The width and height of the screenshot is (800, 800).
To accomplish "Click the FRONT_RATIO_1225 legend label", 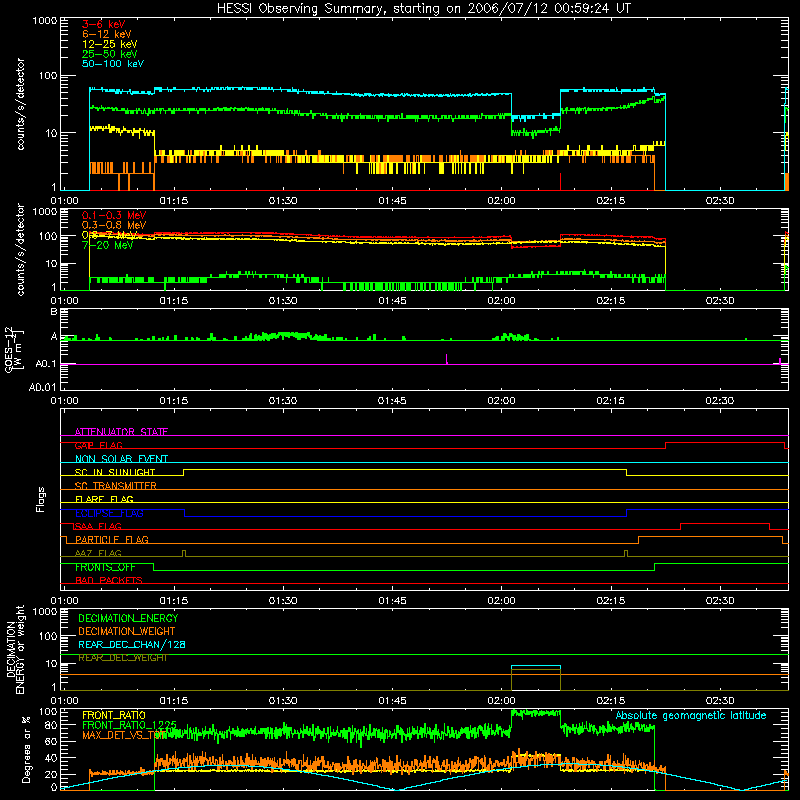I will click(129, 724).
